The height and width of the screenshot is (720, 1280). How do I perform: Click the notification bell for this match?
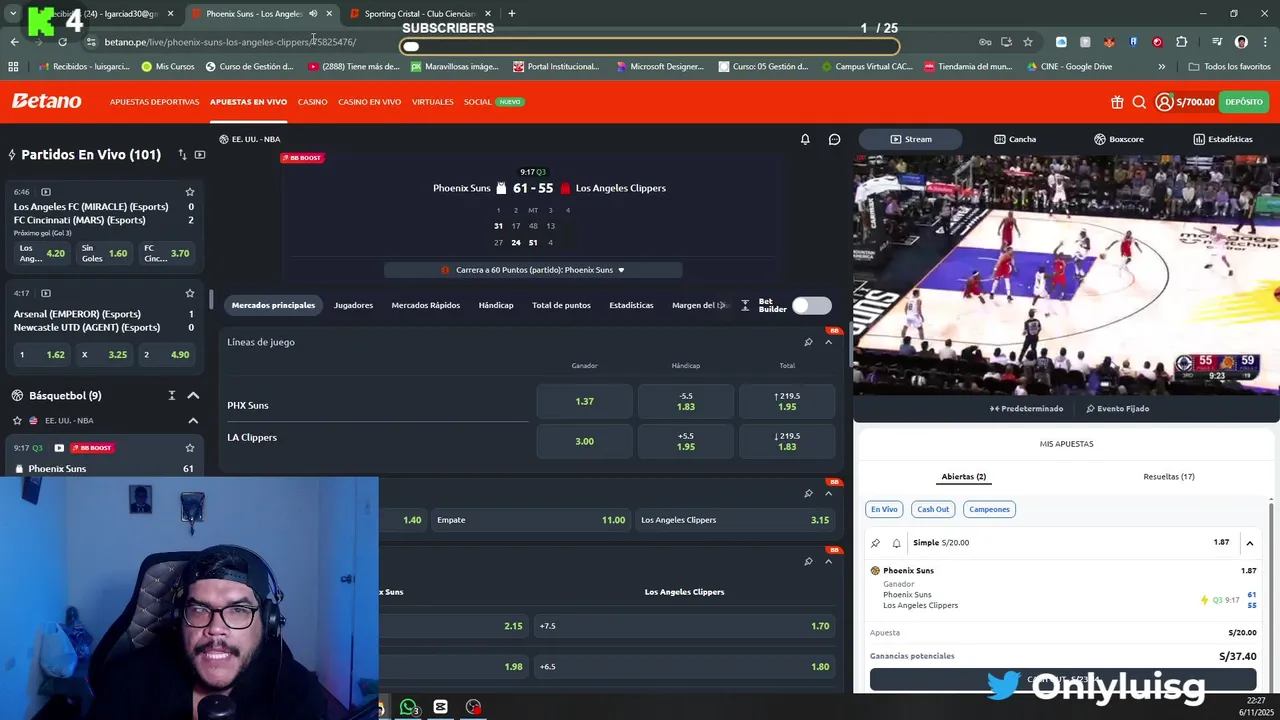coord(805,139)
